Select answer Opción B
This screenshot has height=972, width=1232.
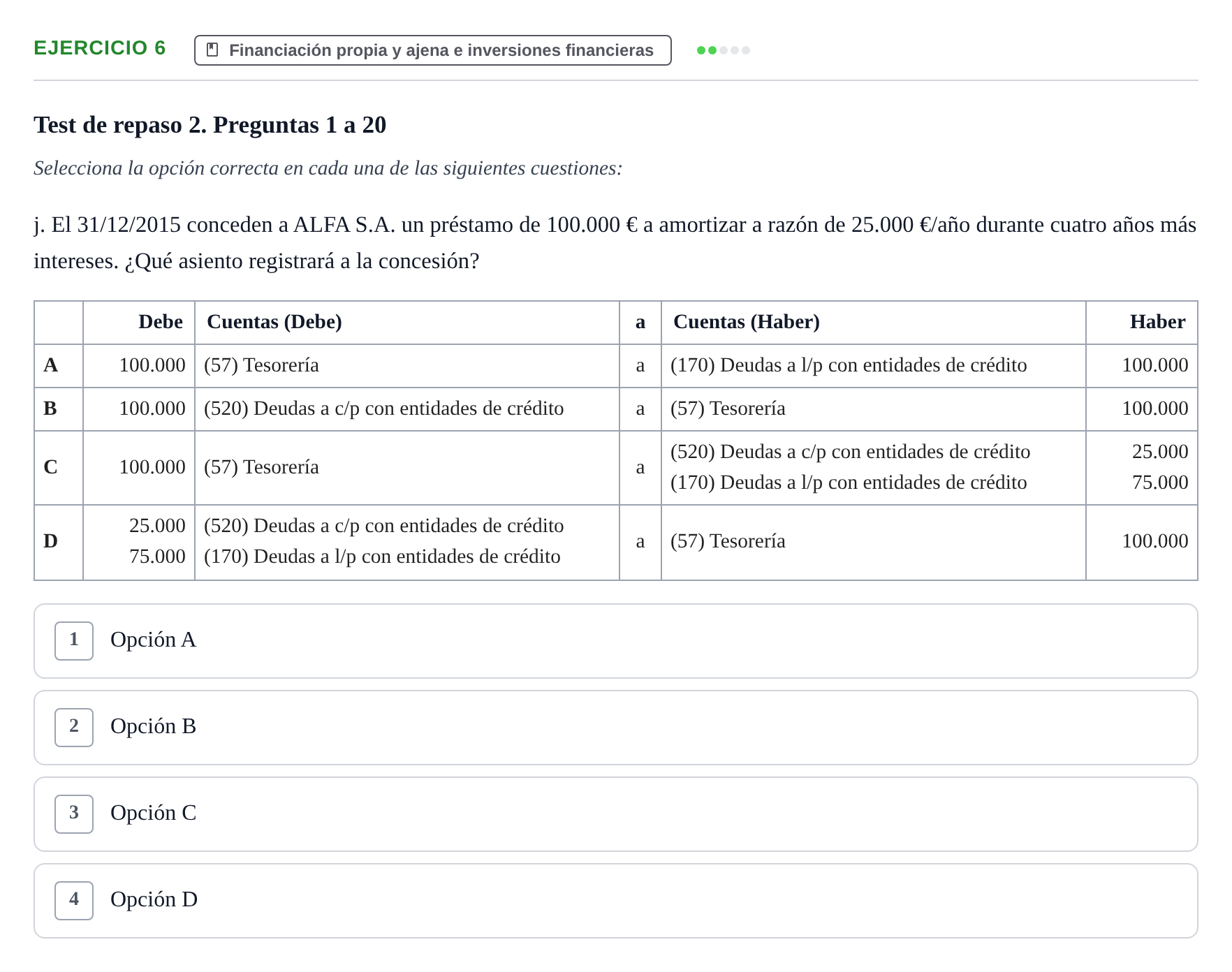click(x=615, y=728)
